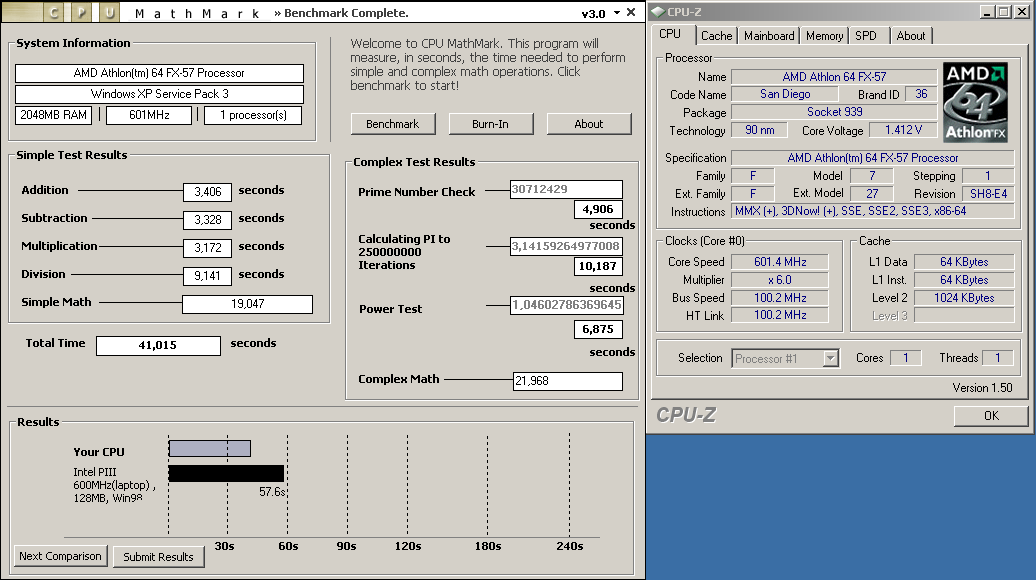Click Next Comparison button
The width and height of the screenshot is (1036, 580).
point(60,556)
